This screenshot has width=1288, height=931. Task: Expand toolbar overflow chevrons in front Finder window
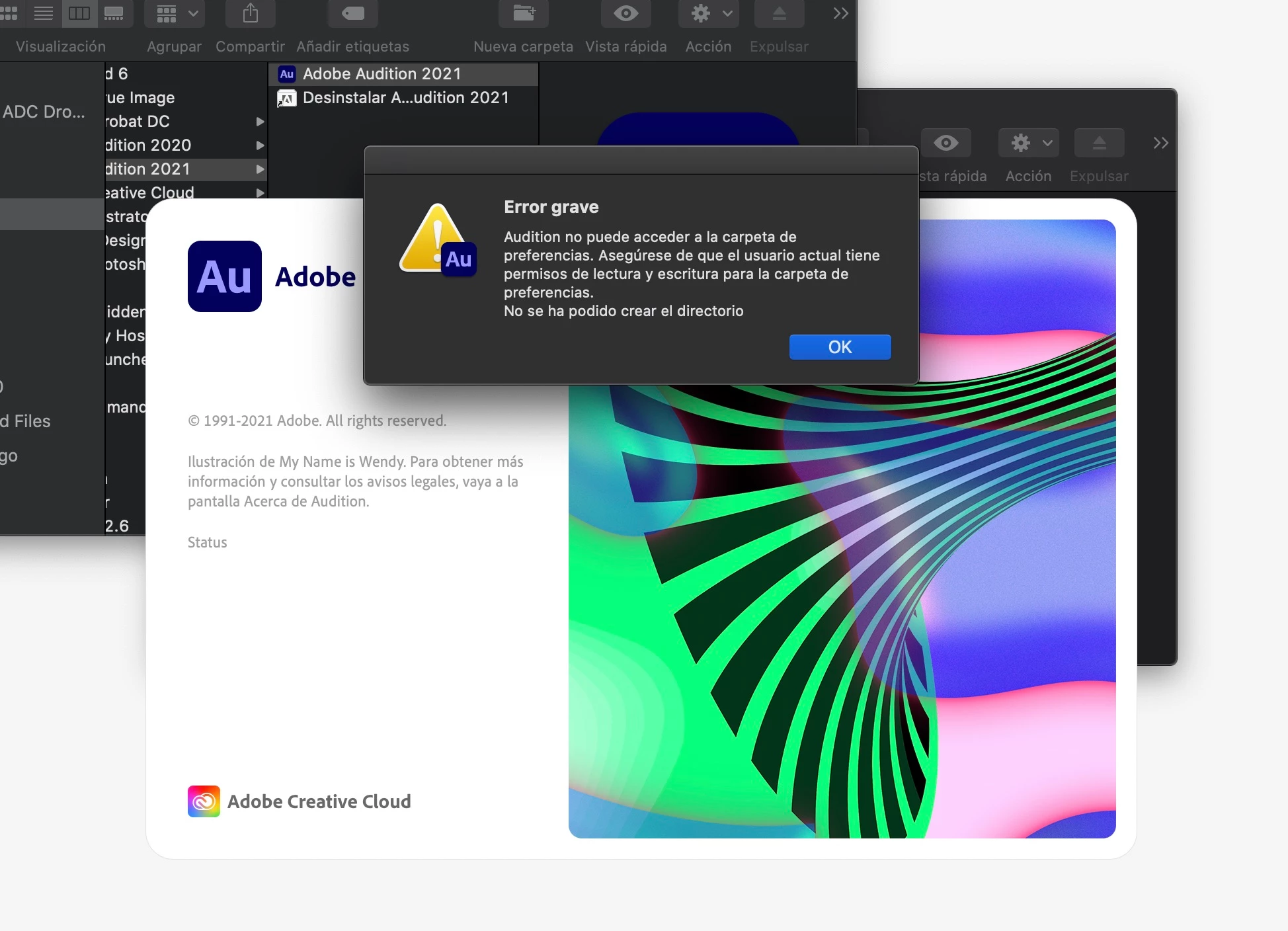840,13
